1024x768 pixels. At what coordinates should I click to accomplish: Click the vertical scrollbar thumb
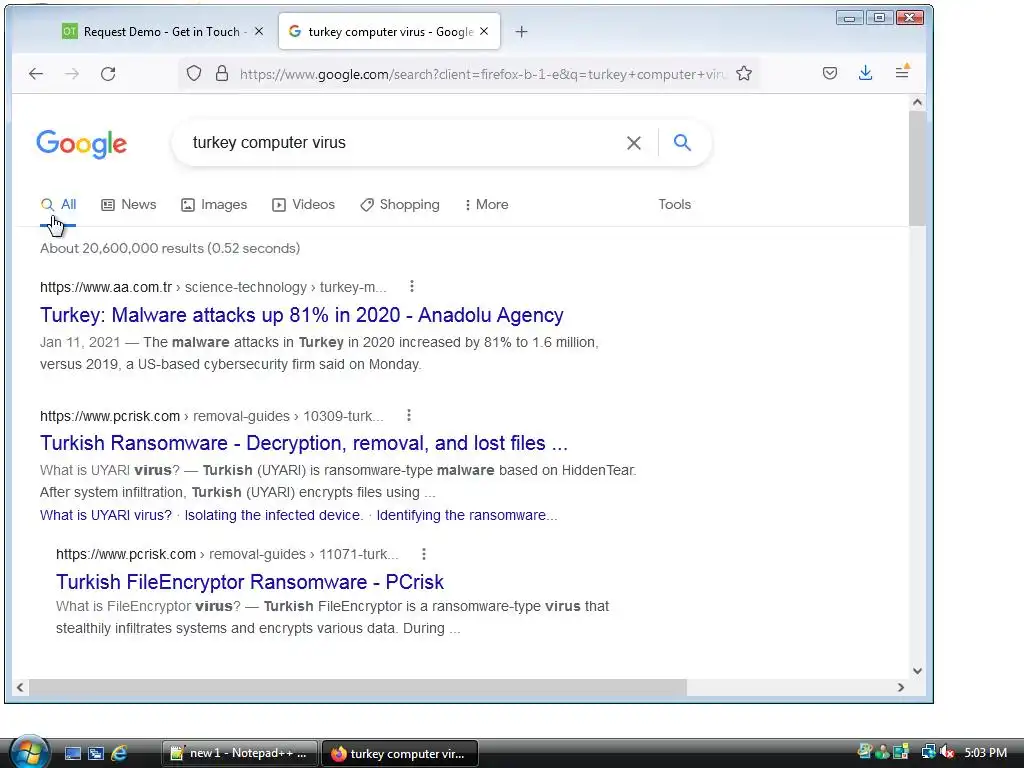point(917,168)
